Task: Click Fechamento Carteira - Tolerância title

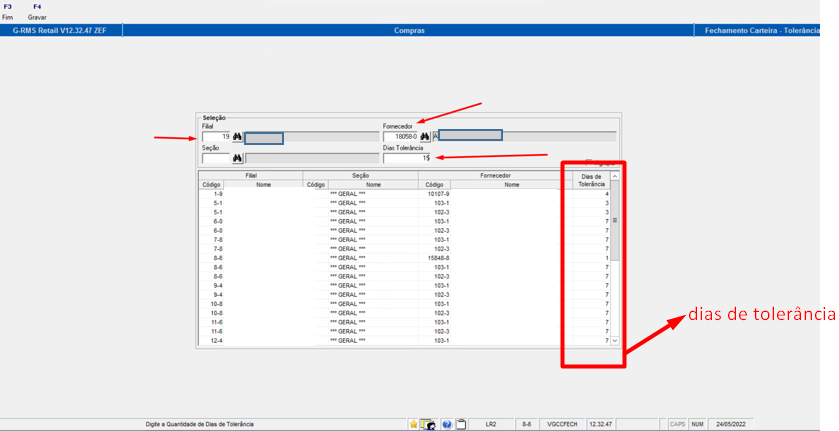Action: tap(762, 31)
